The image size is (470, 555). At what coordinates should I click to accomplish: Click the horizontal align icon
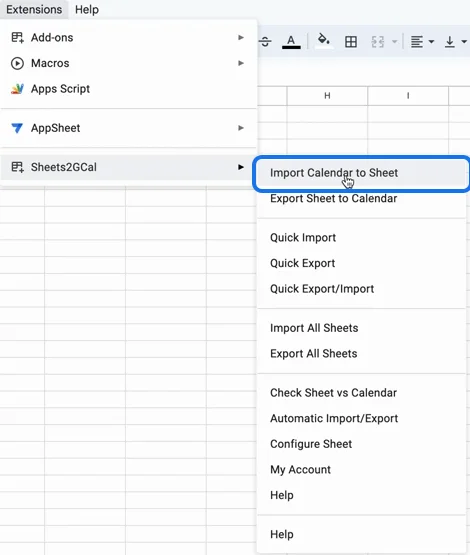coord(417,42)
